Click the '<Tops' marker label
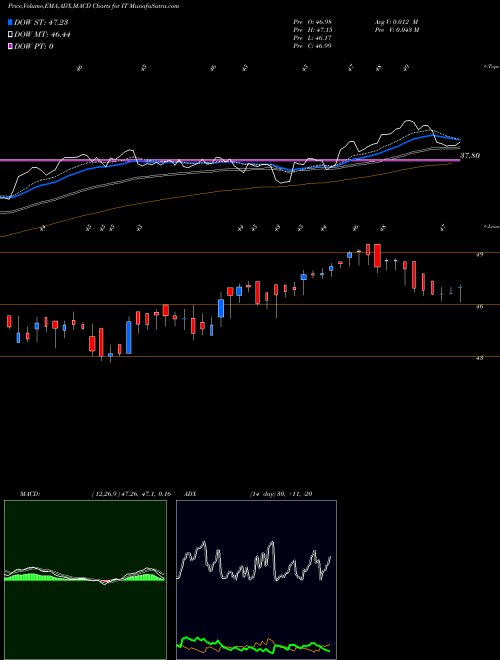 click(491, 67)
